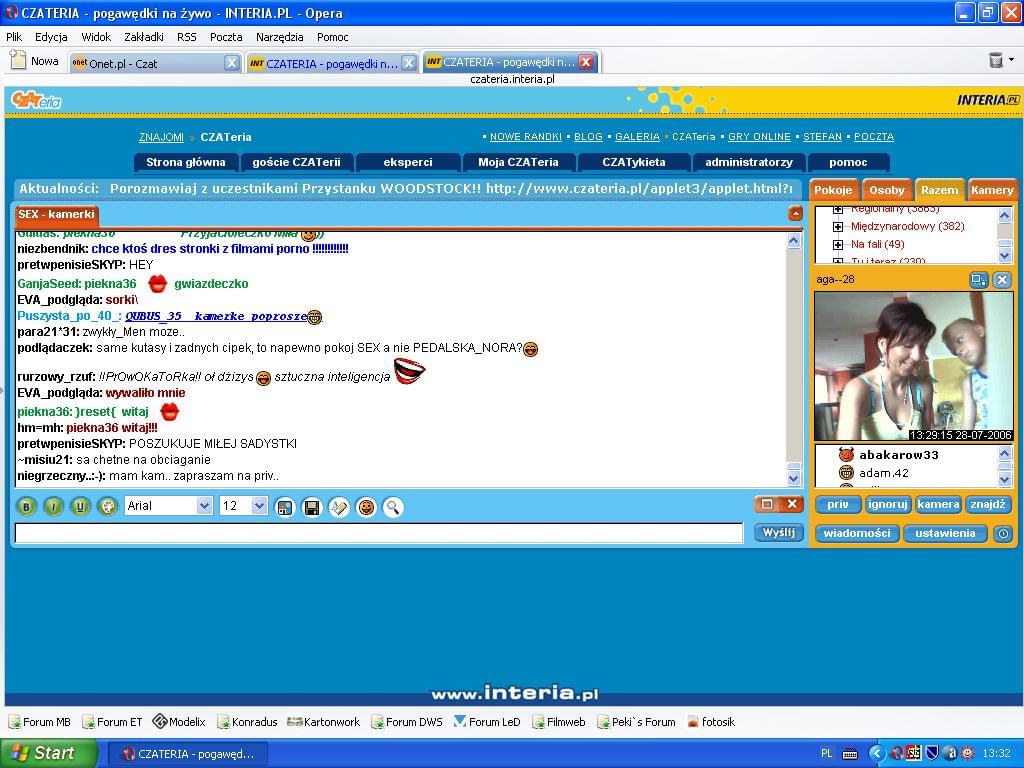Follow the NOWE RANDKI link

pyautogui.click(x=526, y=136)
